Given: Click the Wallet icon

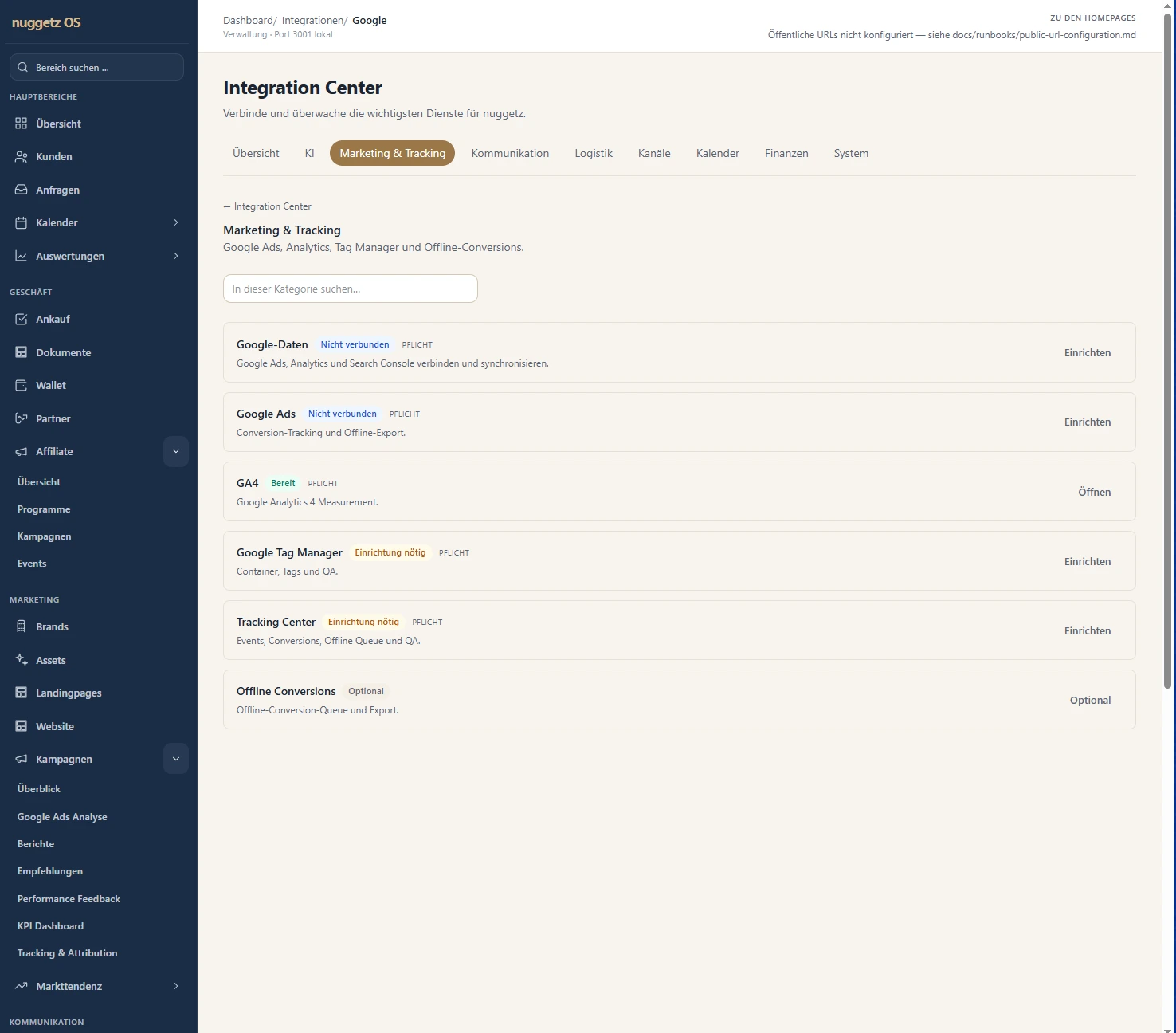Looking at the screenshot, I should 22,385.
